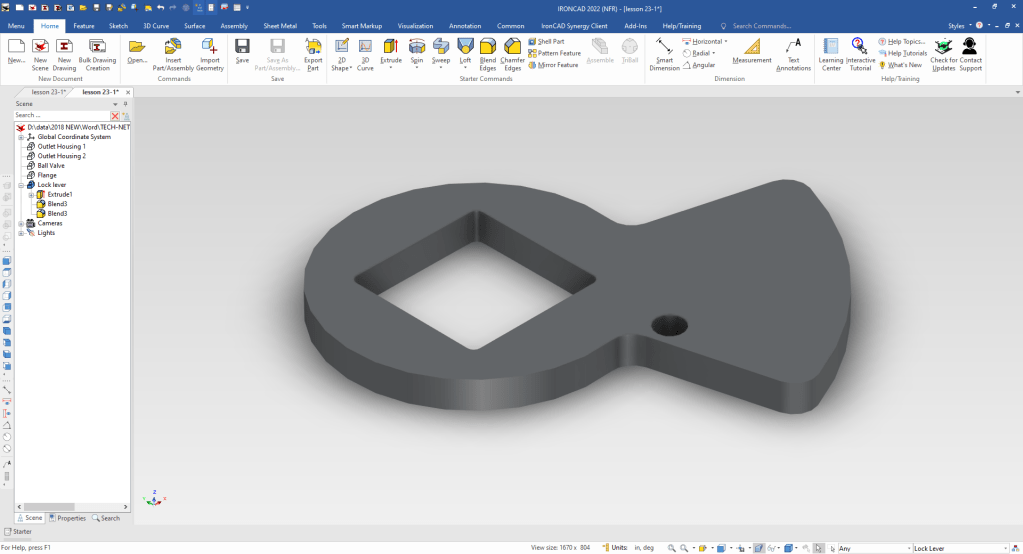Clear the scene search with red X
The height and width of the screenshot is (554, 1023).
(115, 116)
